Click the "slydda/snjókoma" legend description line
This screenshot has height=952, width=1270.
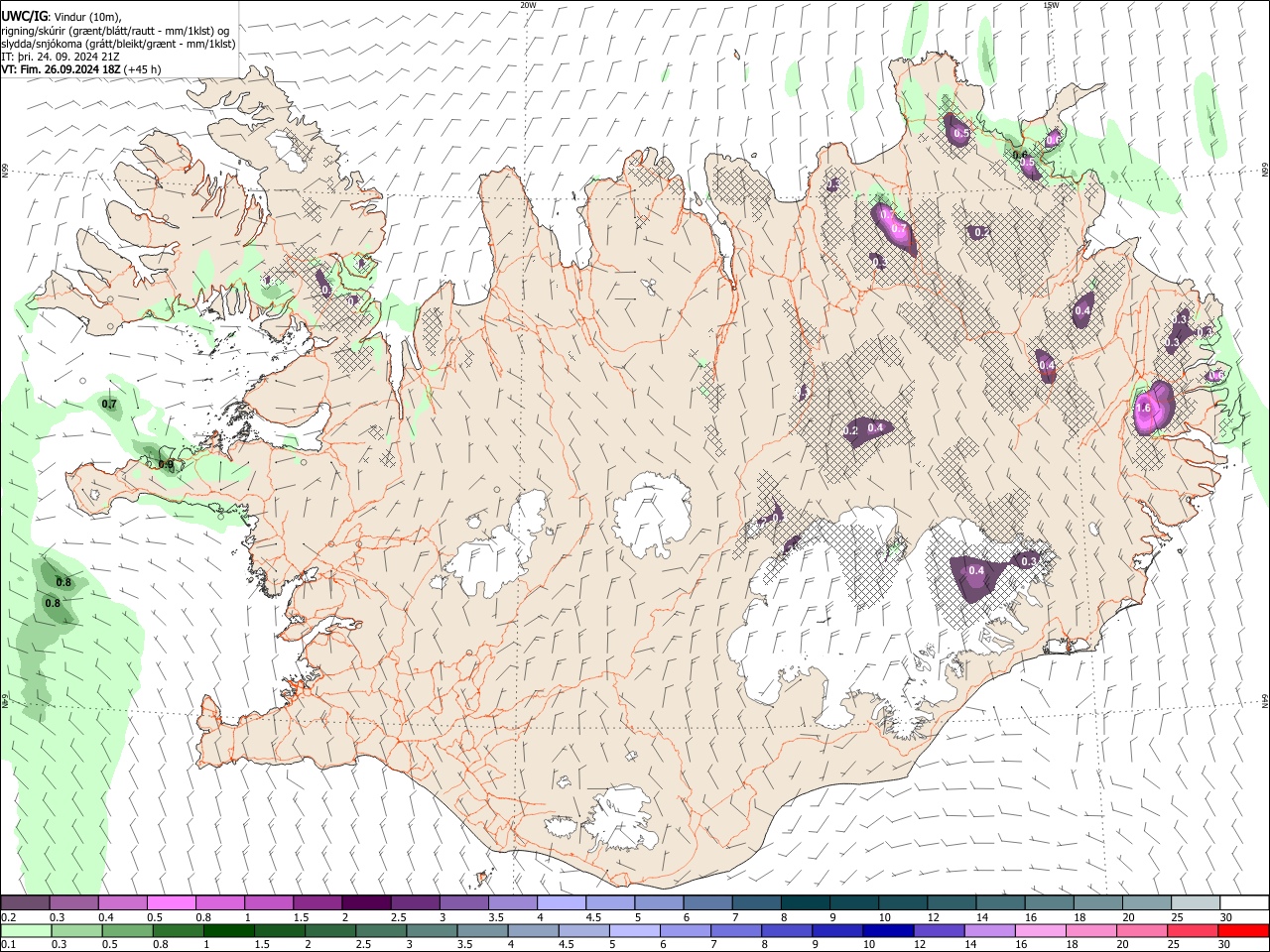pos(118,44)
